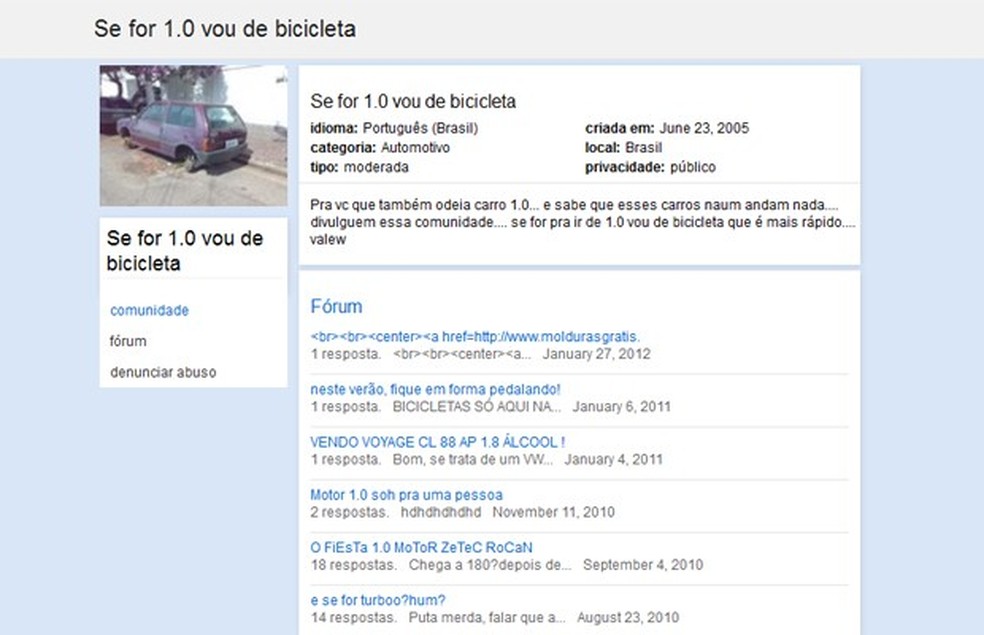Select the page header title Se for 1.0 vou de bicicleta

225,29
